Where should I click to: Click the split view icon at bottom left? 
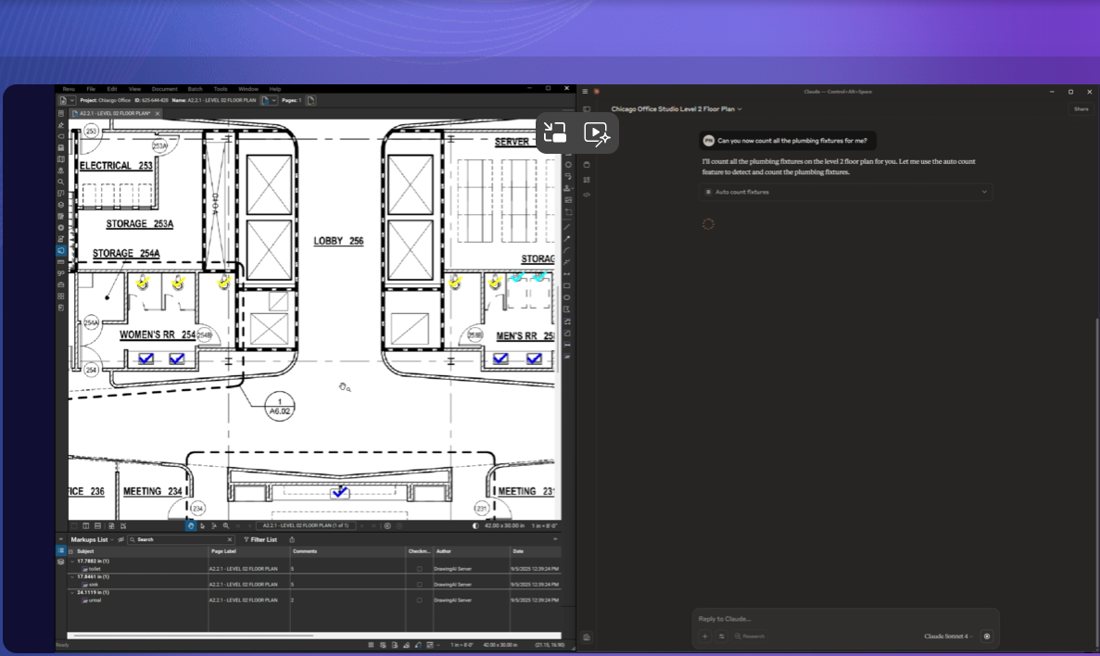click(x=85, y=525)
